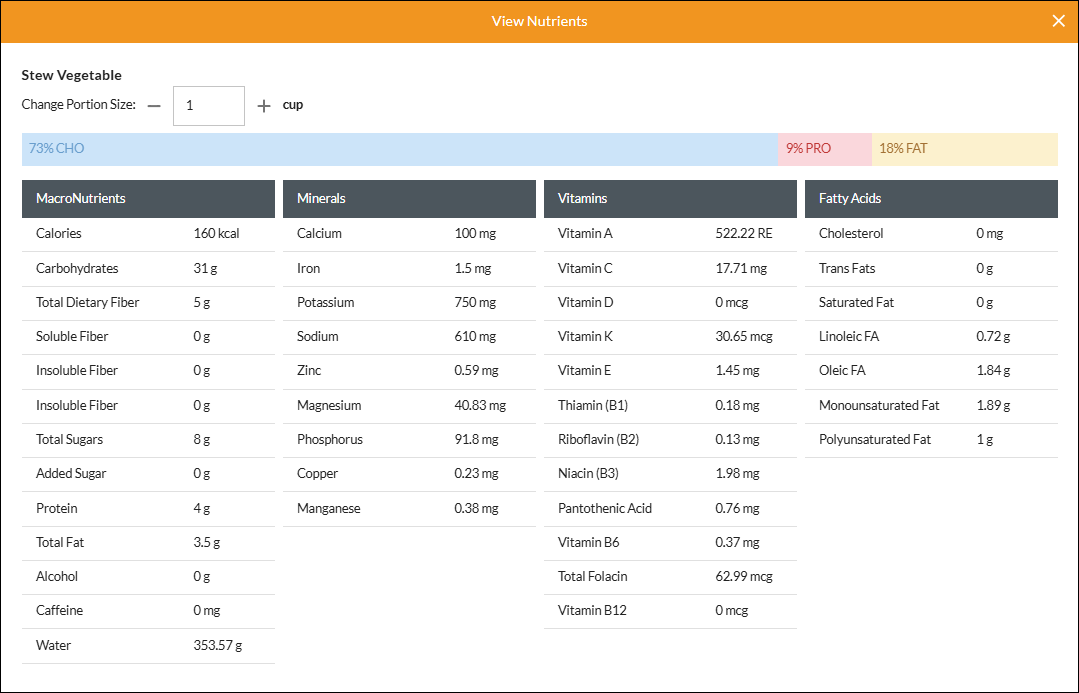Viewport: 1079px width, 693px height.
Task: Increase portion size with plus icon
Action: pyautogui.click(x=264, y=106)
